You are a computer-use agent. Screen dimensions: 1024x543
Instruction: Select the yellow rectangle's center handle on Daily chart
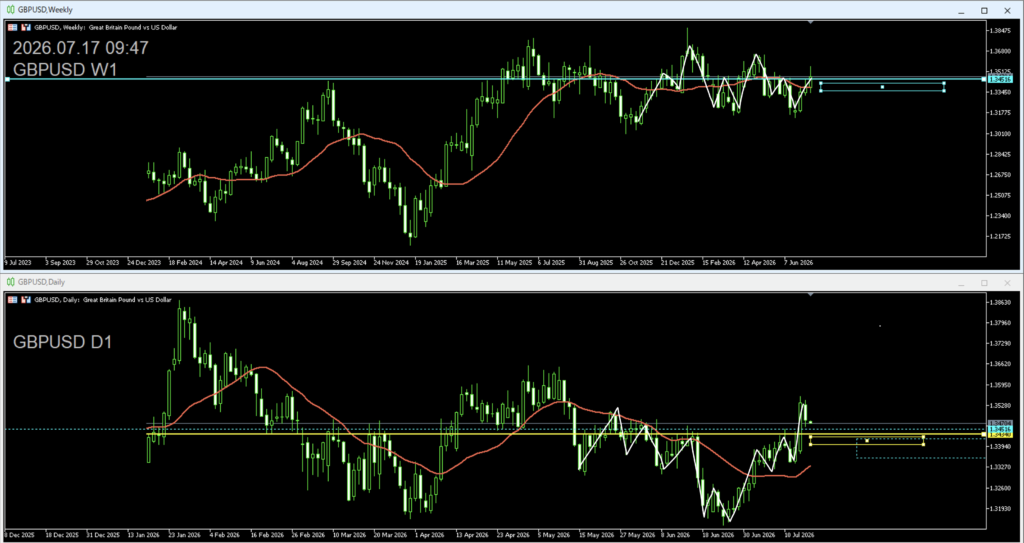867,440
